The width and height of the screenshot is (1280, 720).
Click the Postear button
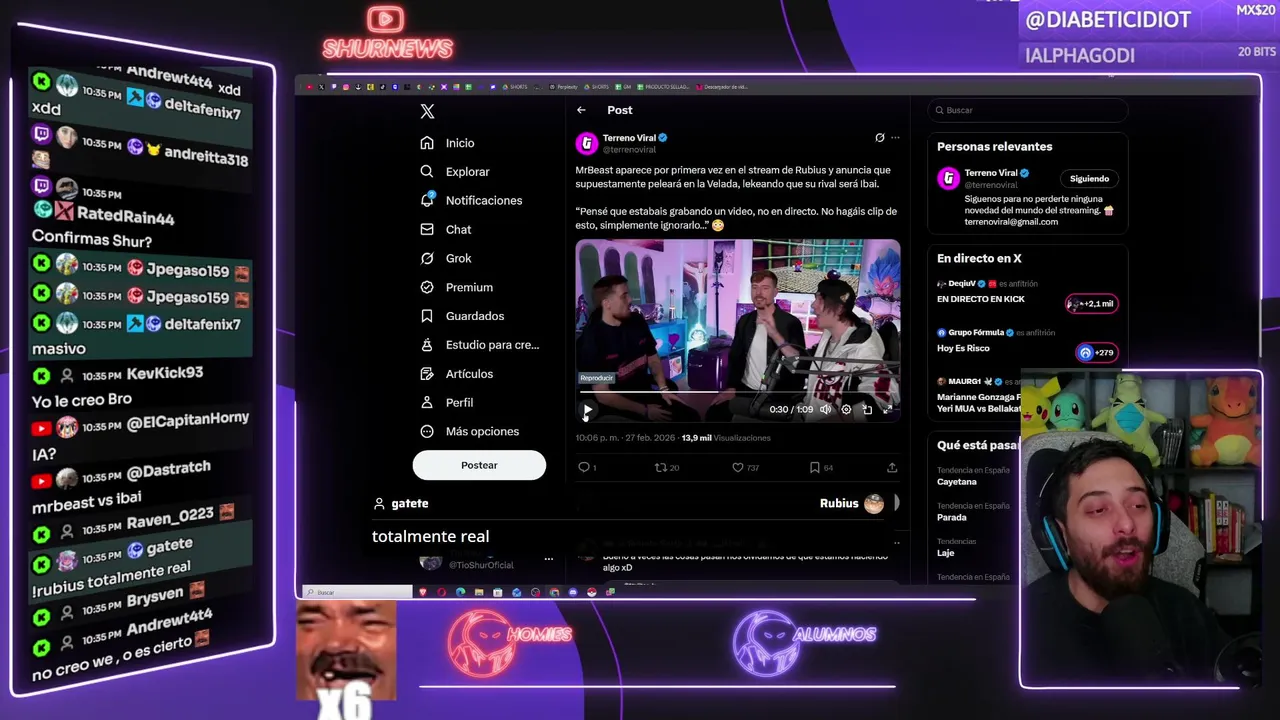click(x=479, y=465)
